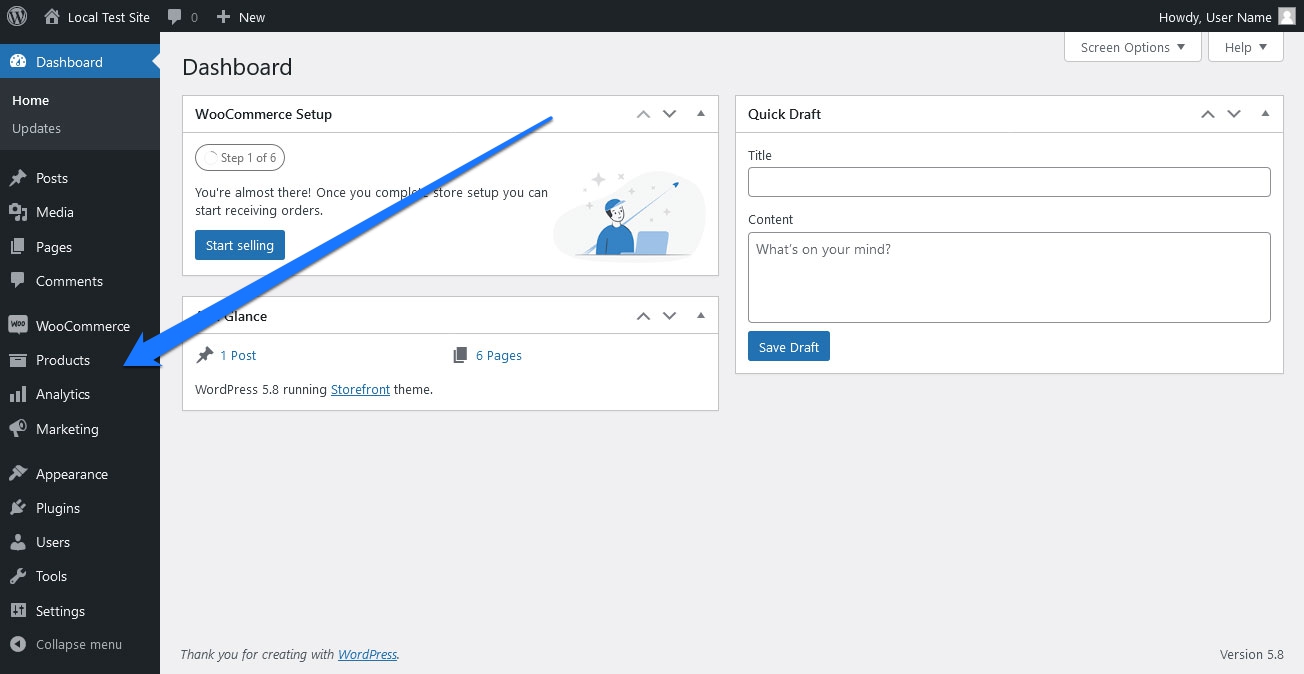Viewport: 1304px width, 674px height.
Task: Click the Step 1 of 6 progress badge
Action: [241, 157]
